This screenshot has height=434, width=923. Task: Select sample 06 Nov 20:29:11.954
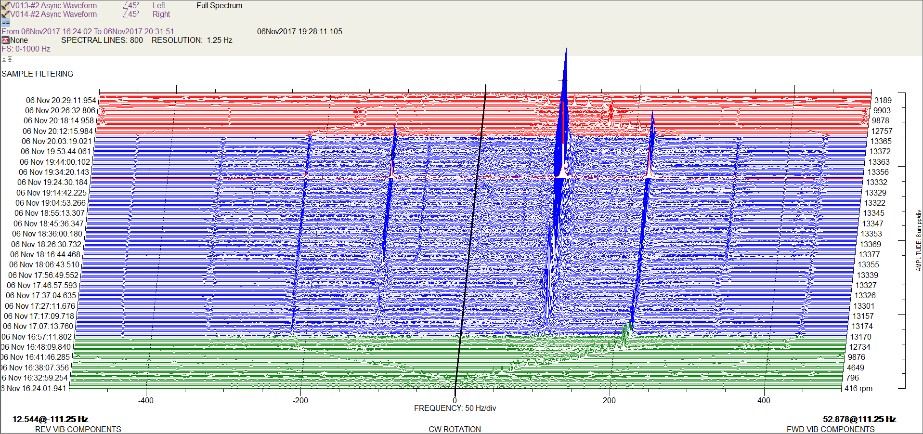coord(61,100)
